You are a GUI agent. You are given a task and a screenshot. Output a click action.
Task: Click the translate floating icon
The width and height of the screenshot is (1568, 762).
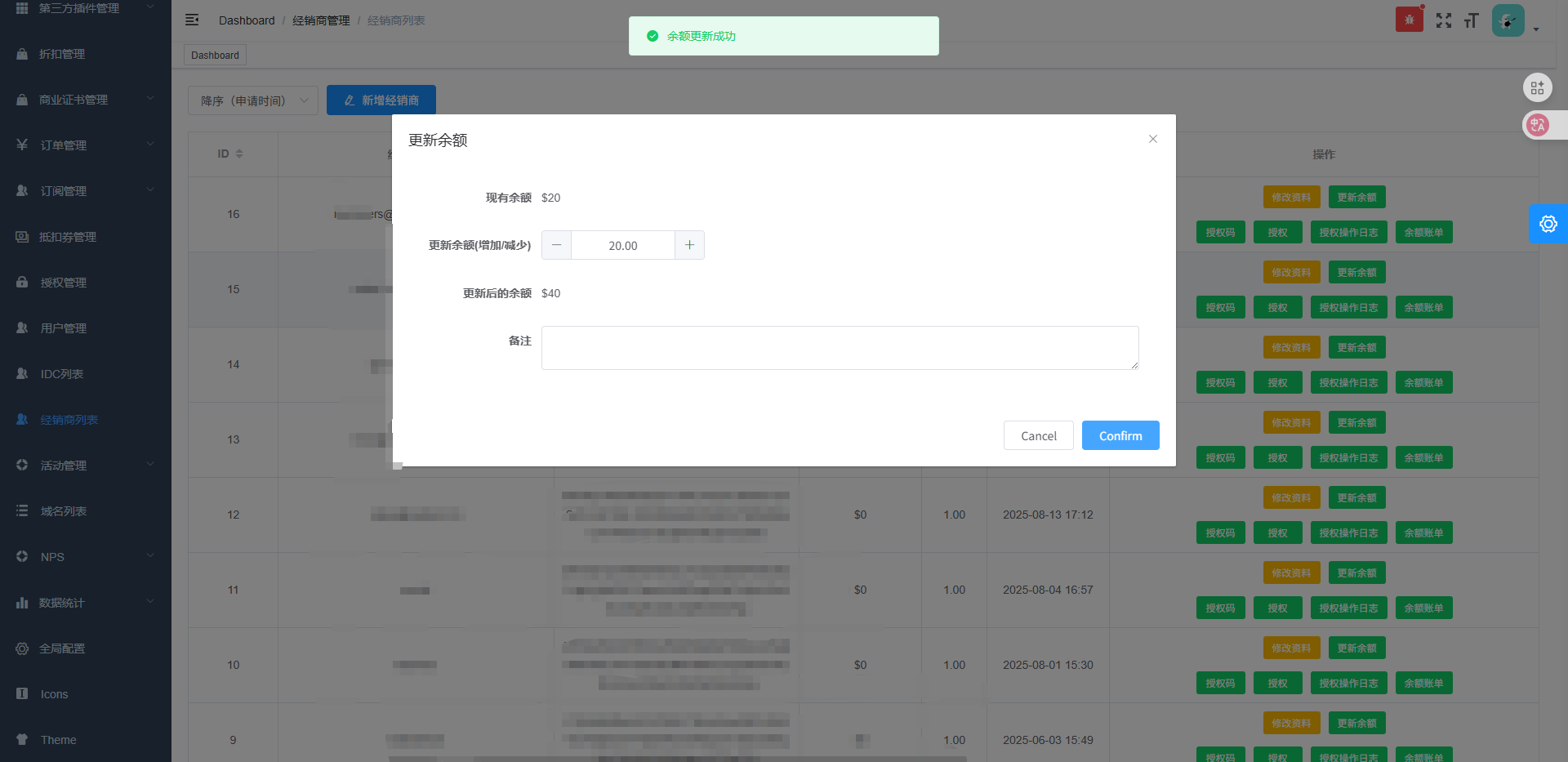(1539, 125)
